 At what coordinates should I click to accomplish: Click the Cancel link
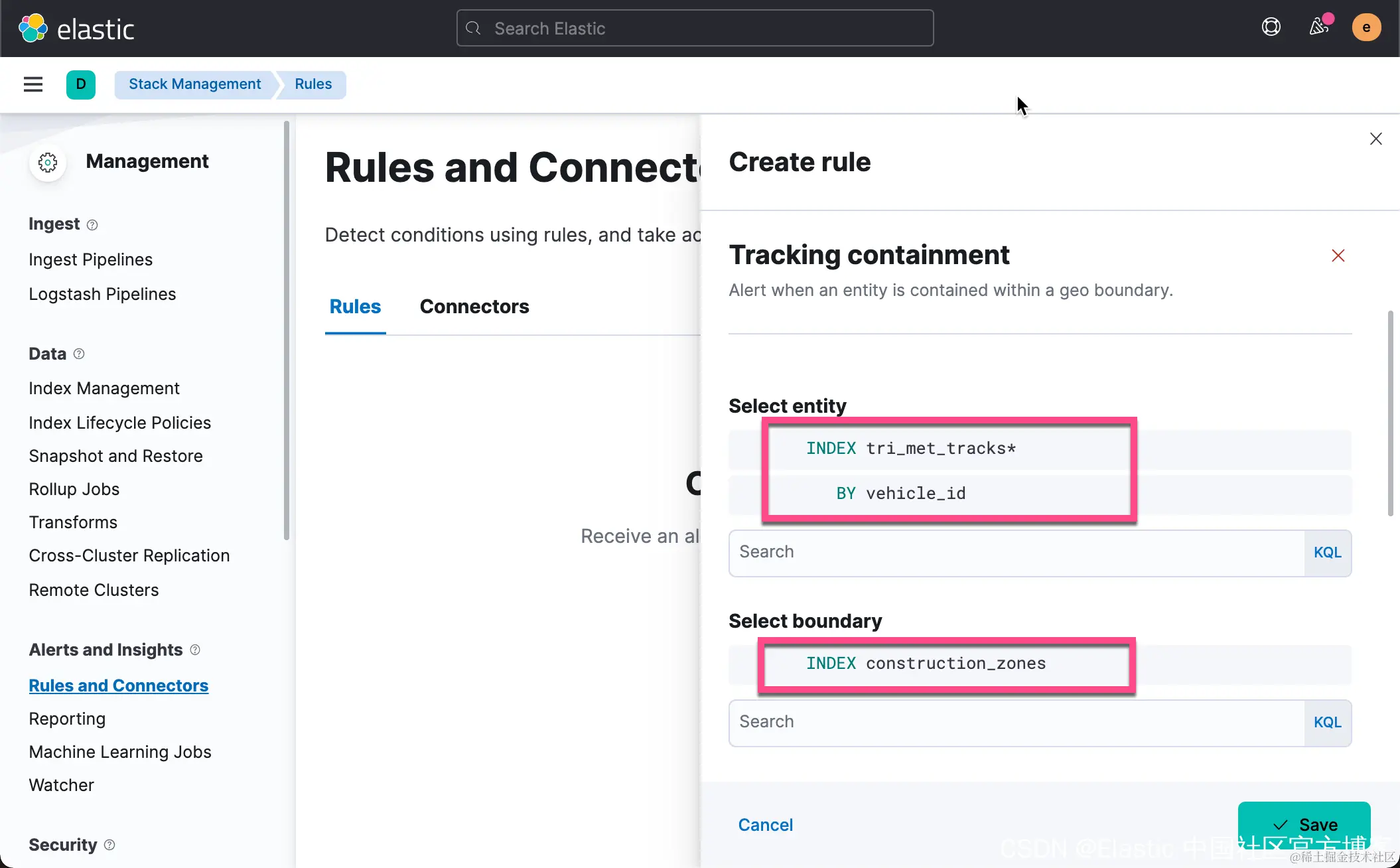point(766,825)
